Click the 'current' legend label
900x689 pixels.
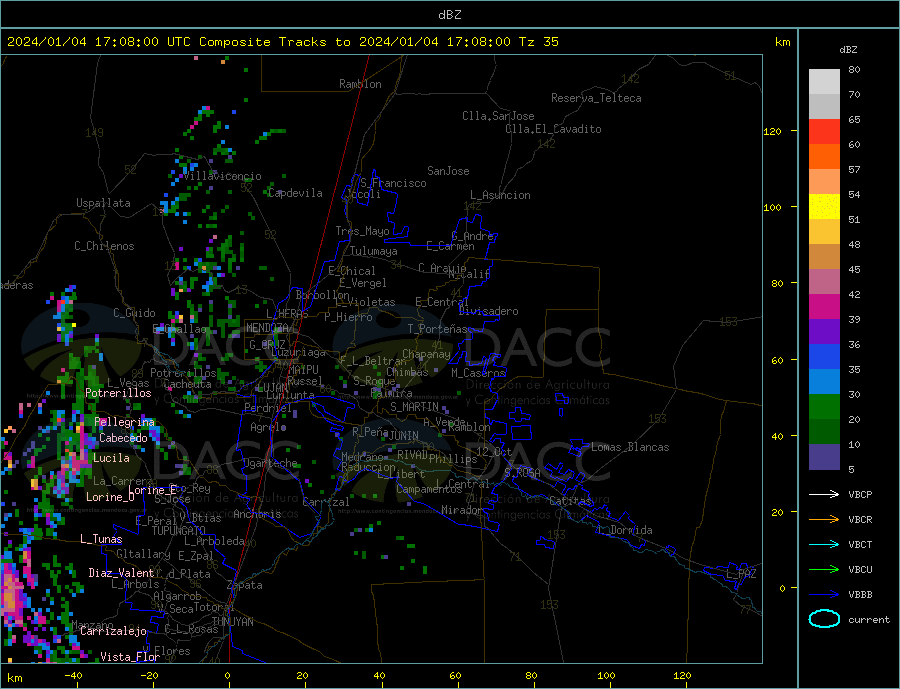coord(869,620)
